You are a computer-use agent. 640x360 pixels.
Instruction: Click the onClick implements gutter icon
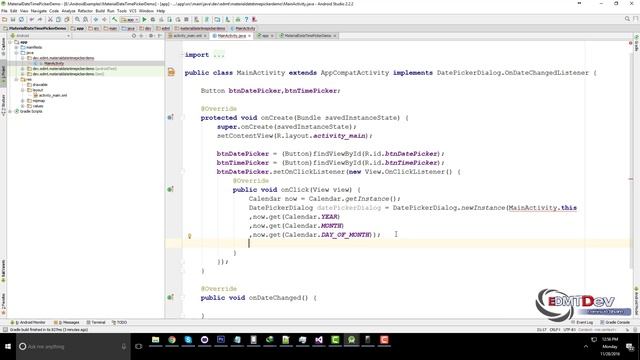coord(171,189)
